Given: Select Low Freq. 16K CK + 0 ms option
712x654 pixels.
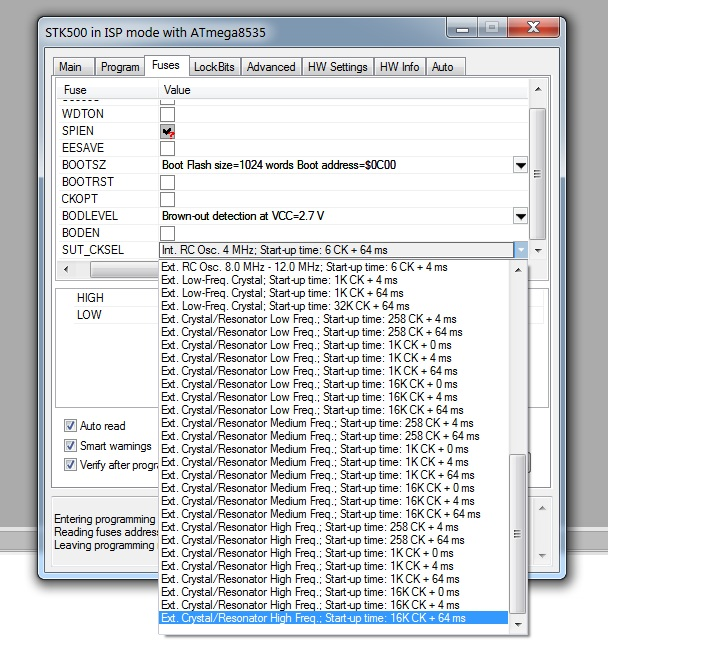Looking at the screenshot, I should coord(334,384).
